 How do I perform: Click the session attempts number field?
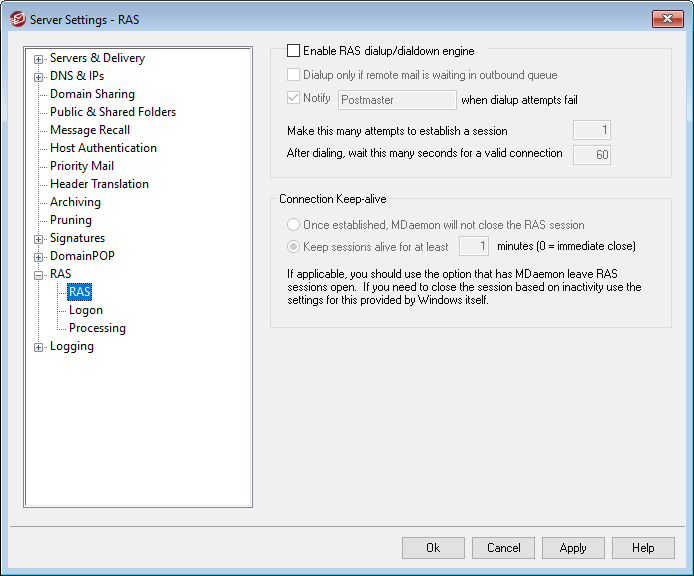pos(591,131)
